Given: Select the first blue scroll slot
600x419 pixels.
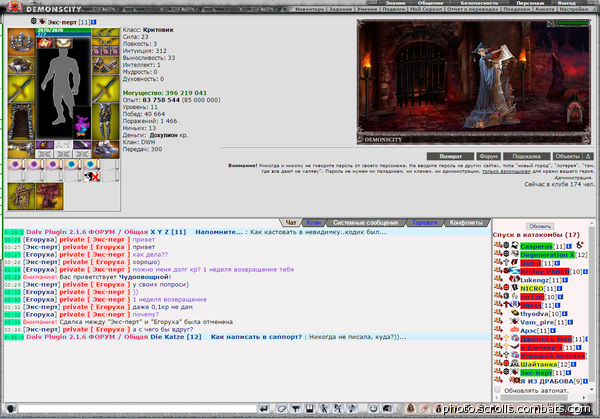Looking at the screenshot, I should coord(73,165).
